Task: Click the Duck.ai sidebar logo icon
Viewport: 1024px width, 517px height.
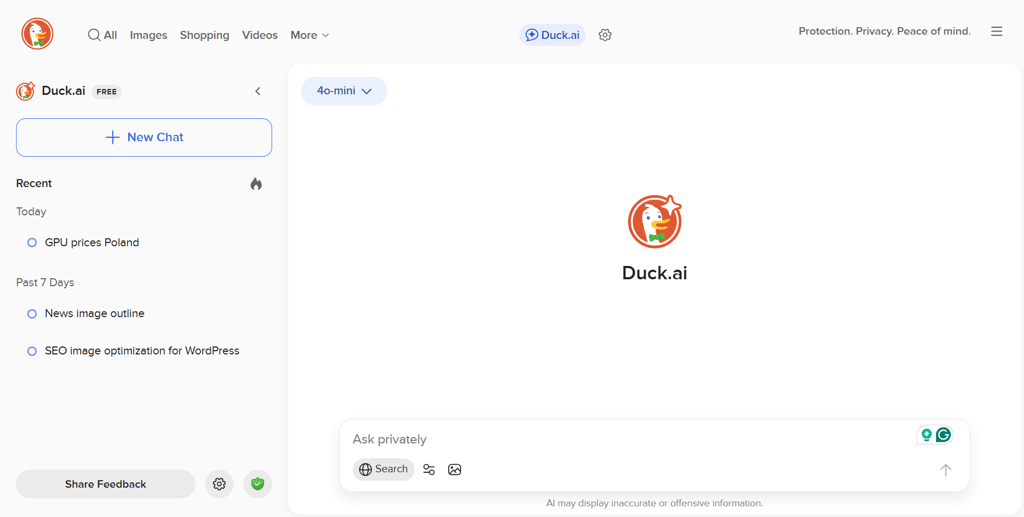Action: [x=25, y=91]
